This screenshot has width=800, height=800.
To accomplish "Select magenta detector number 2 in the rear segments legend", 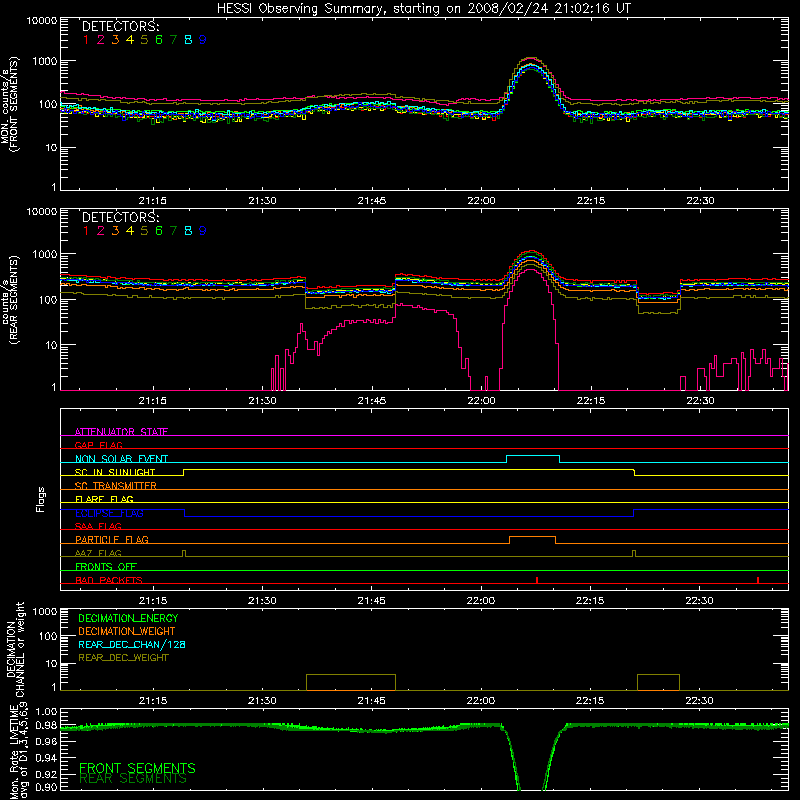I will click(101, 231).
